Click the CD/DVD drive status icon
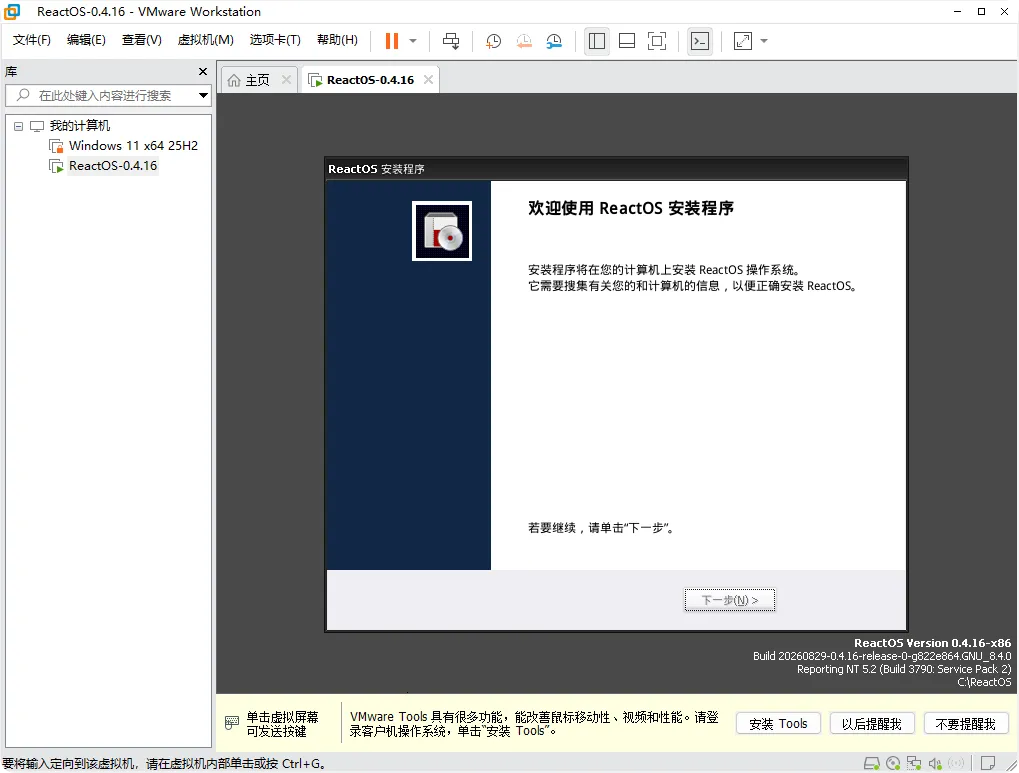Screen dimensions: 1019x773 coord(894,763)
